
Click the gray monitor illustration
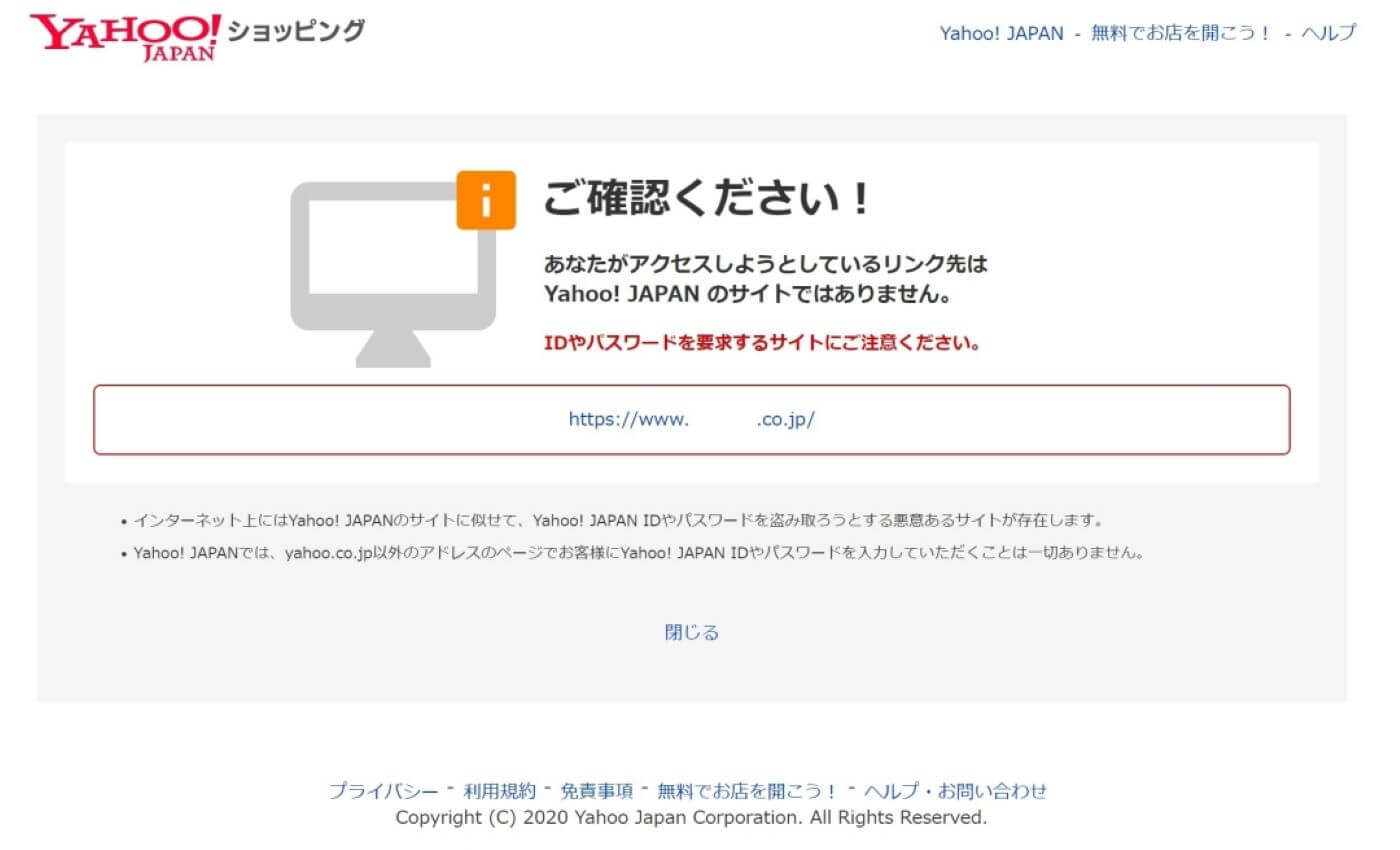[x=393, y=273]
